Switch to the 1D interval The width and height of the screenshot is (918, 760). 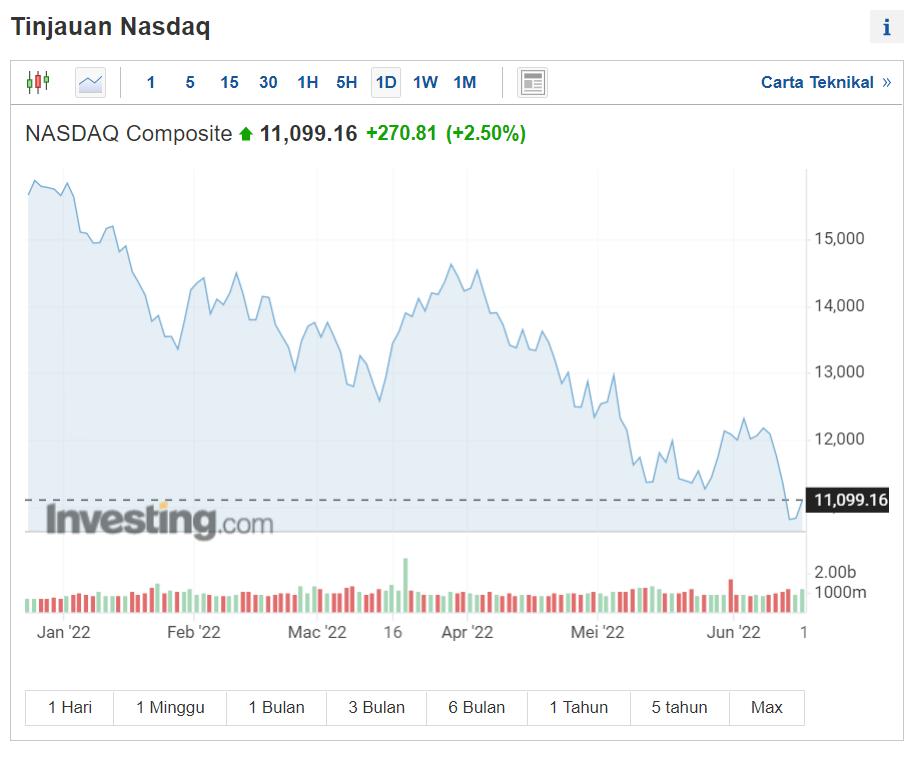pos(386,82)
